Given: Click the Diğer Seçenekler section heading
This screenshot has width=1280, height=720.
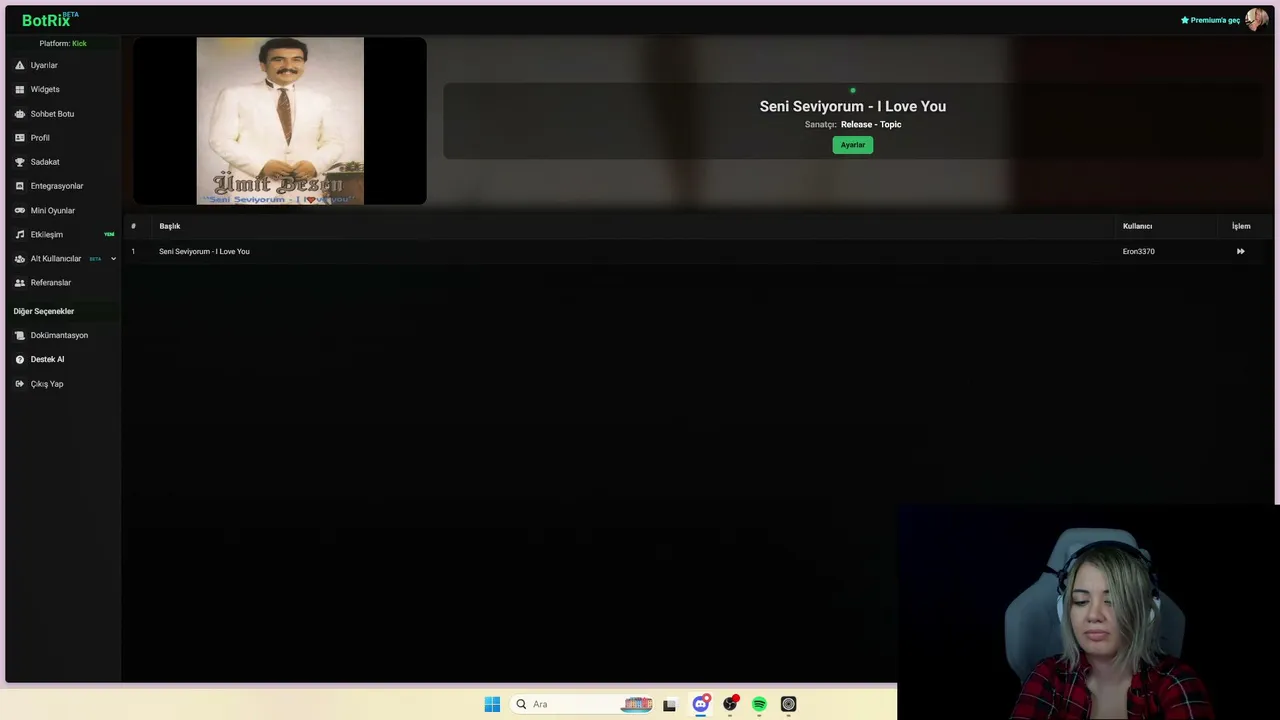Looking at the screenshot, I should click(x=44, y=311).
